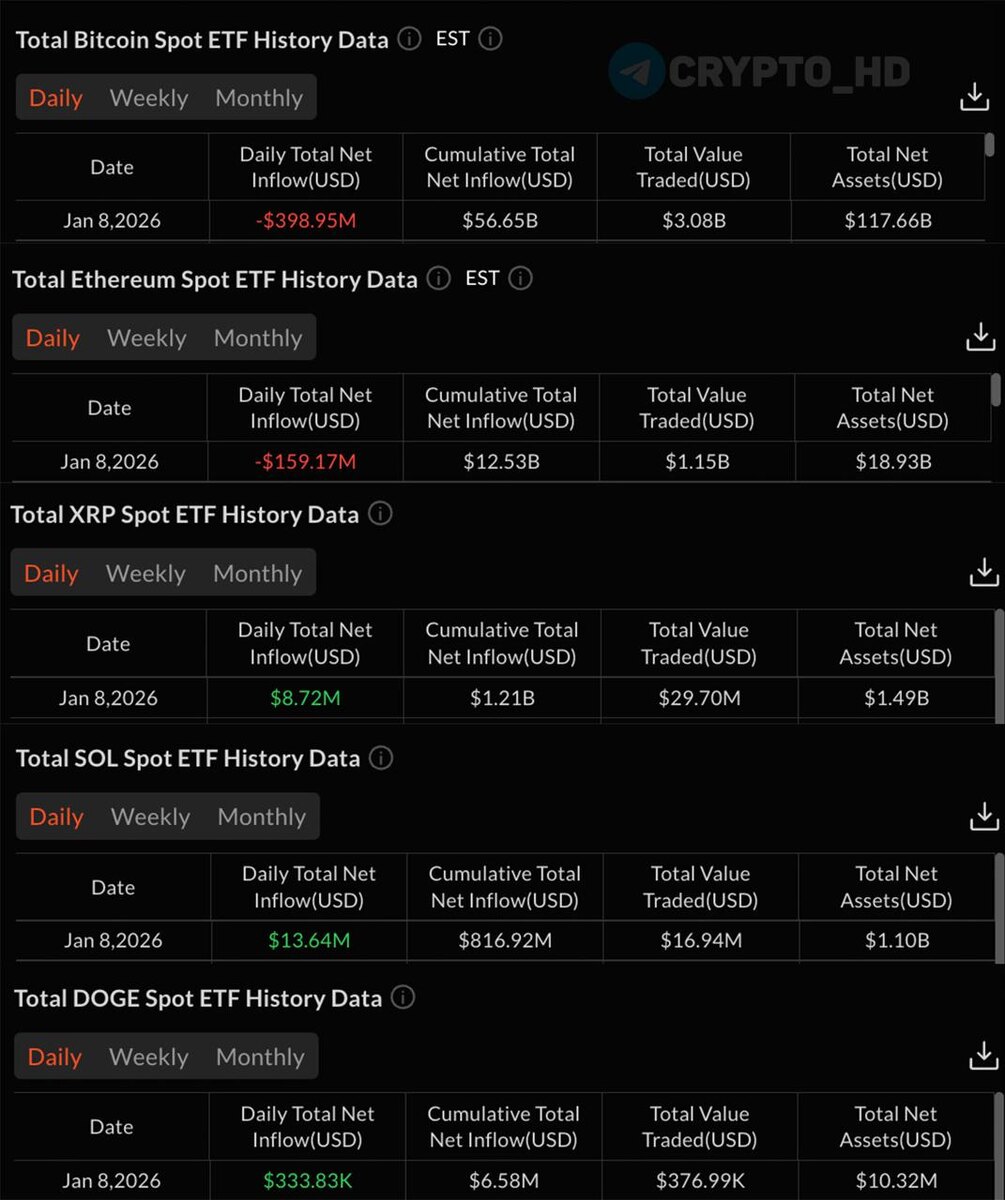View Monthly data for DOGE ETF
The width and height of the screenshot is (1005, 1200).
pos(259,1057)
